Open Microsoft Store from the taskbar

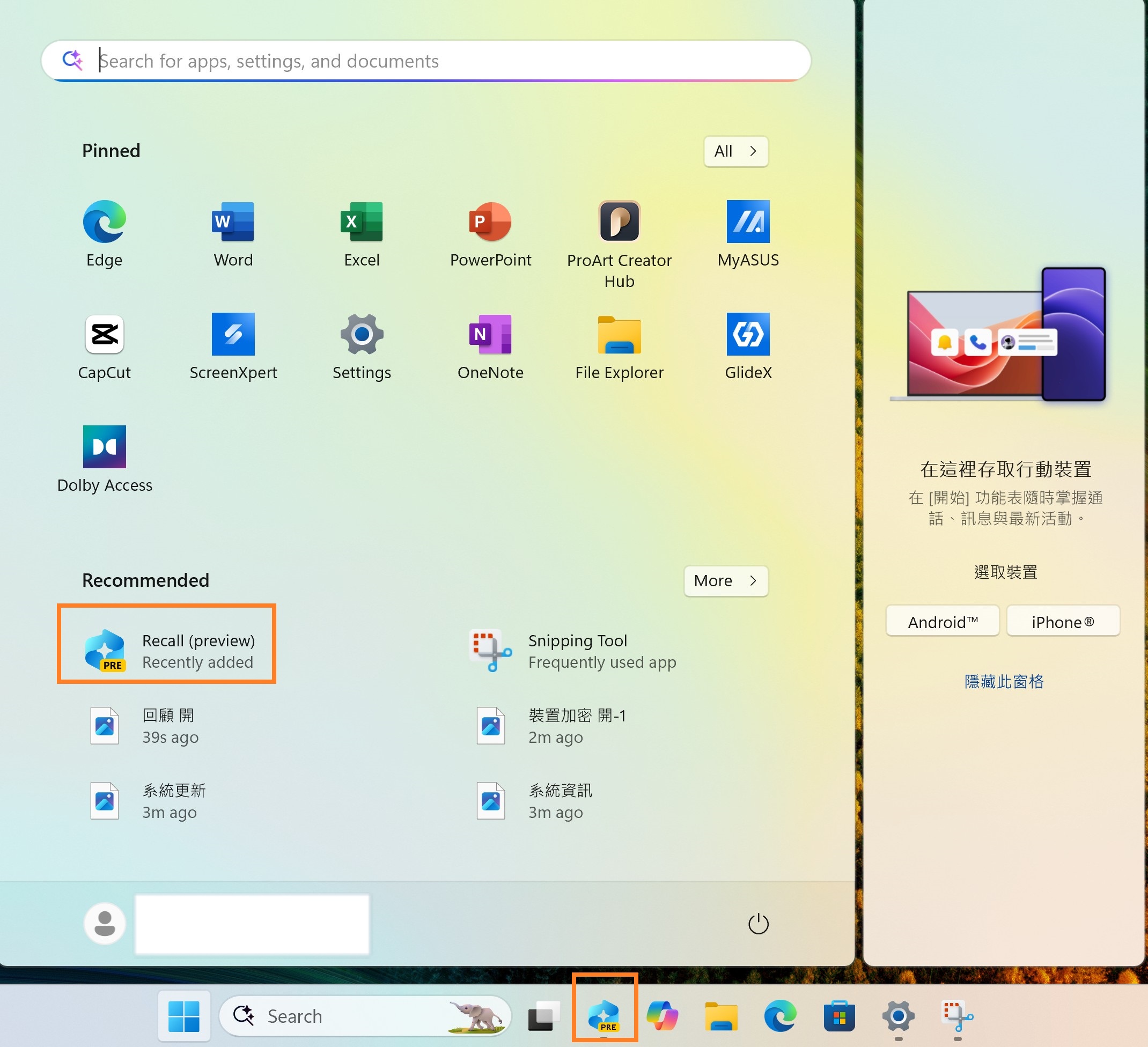[840, 1016]
